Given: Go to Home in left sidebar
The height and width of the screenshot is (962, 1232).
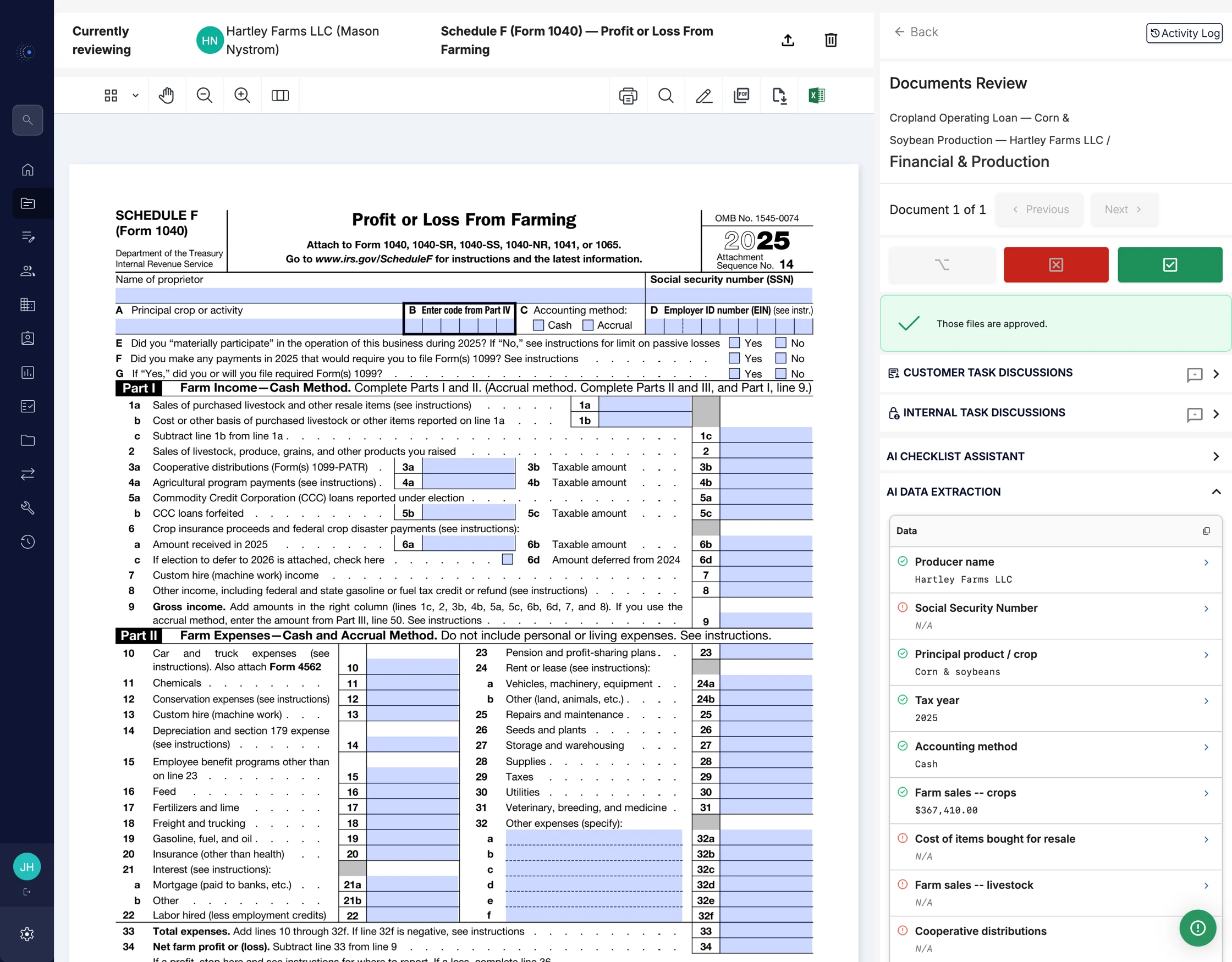Looking at the screenshot, I should (27, 169).
